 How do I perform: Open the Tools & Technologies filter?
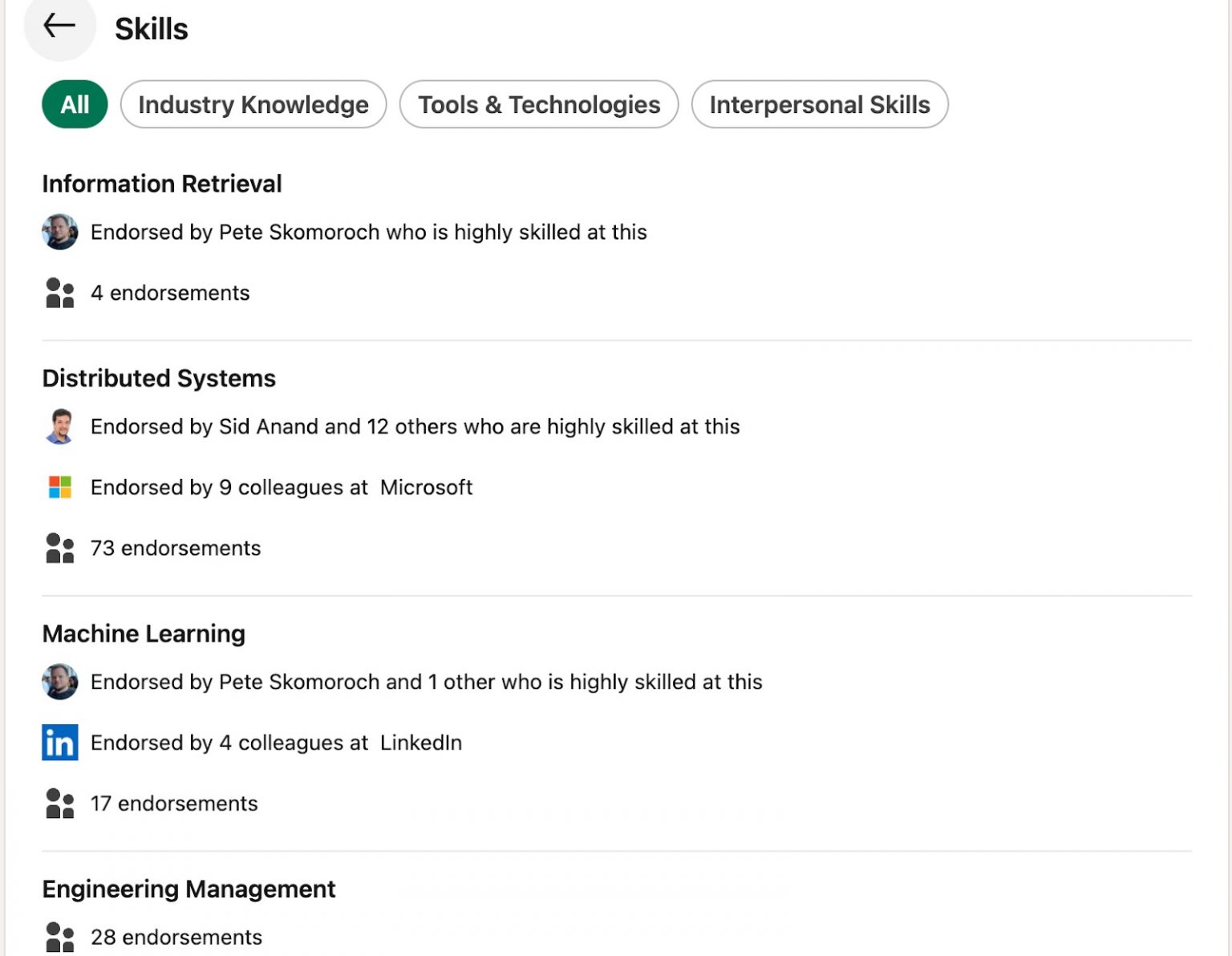(539, 104)
